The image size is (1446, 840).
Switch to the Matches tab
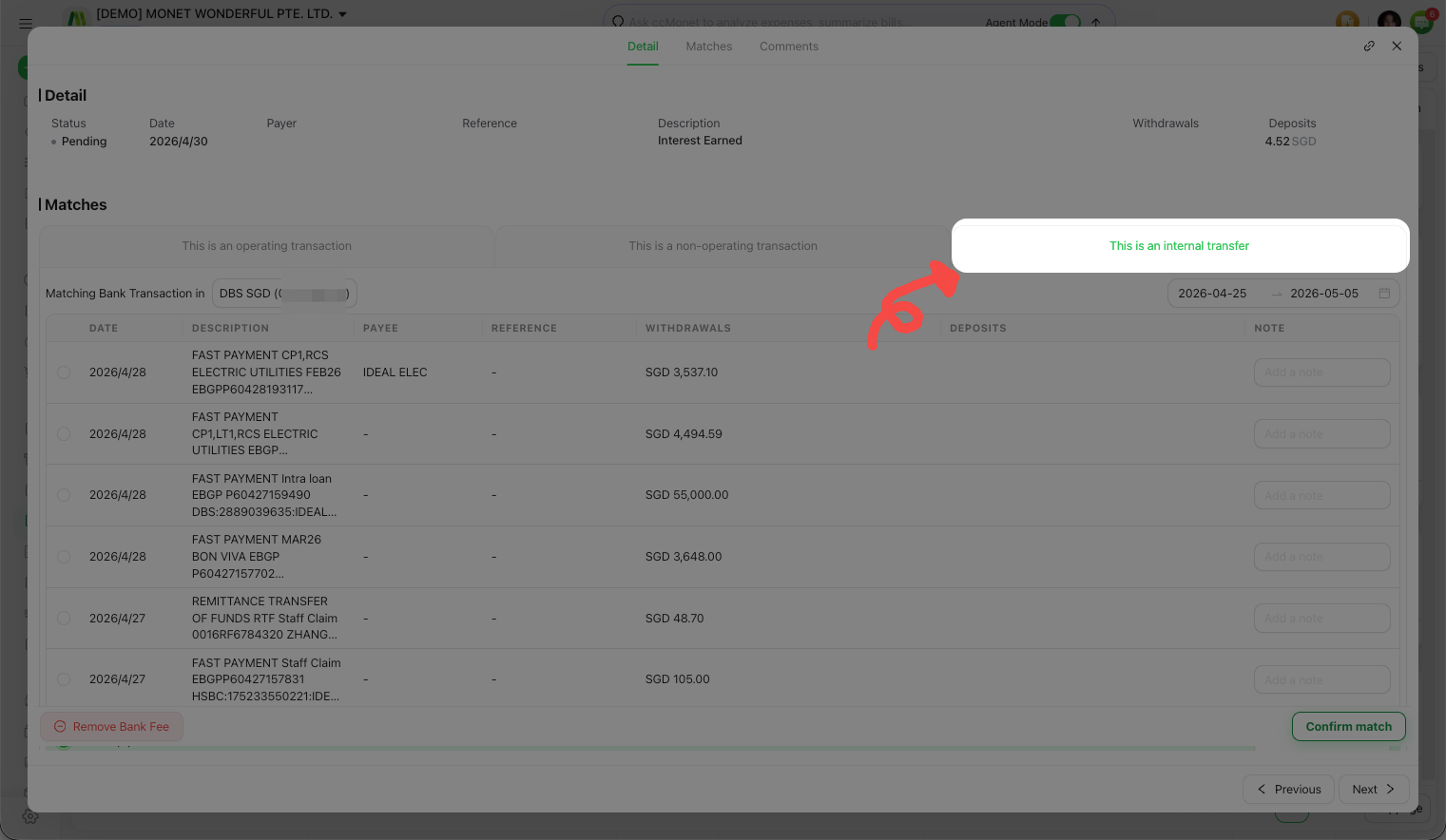709,47
